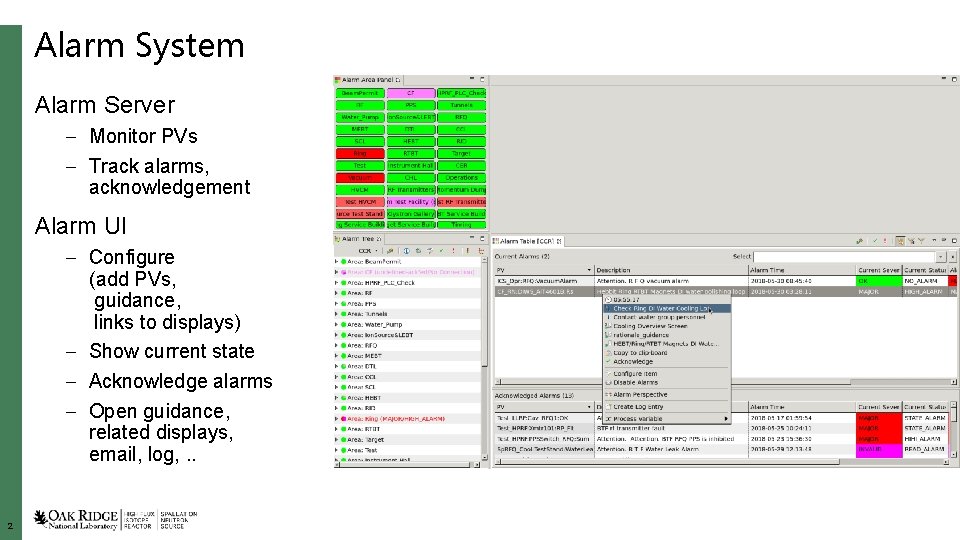Click un-acknowledge icon in Alarm Table toolbar
This screenshot has height=540, width=960.
885,241
